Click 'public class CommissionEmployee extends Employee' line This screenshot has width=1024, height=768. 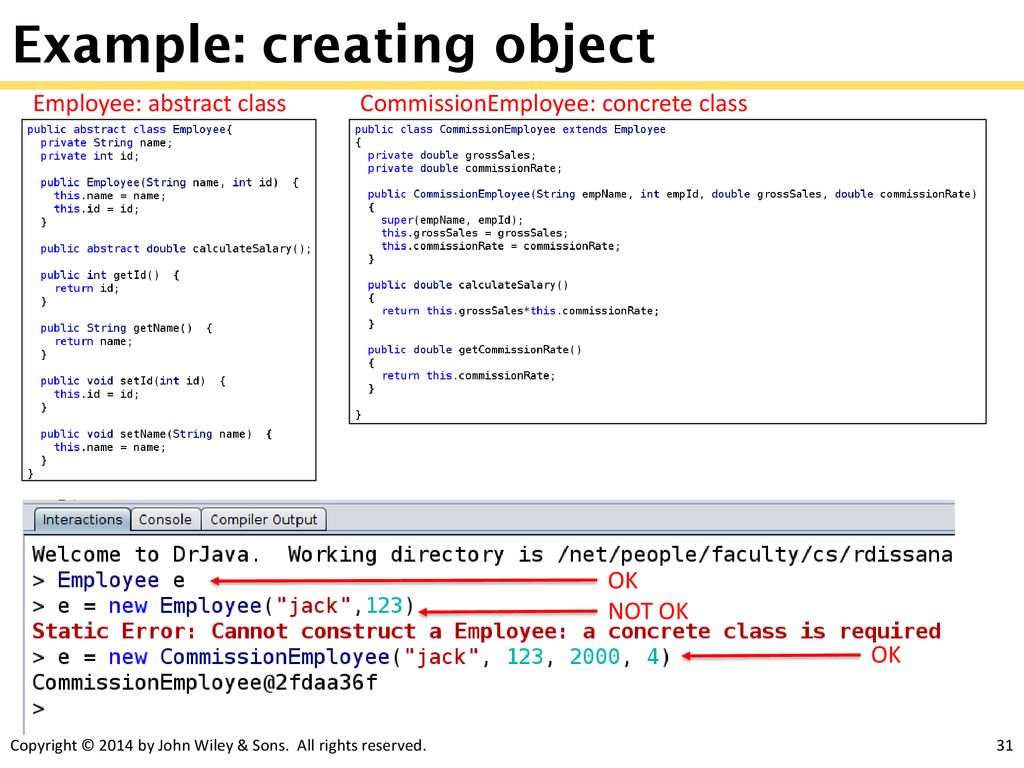pos(510,129)
